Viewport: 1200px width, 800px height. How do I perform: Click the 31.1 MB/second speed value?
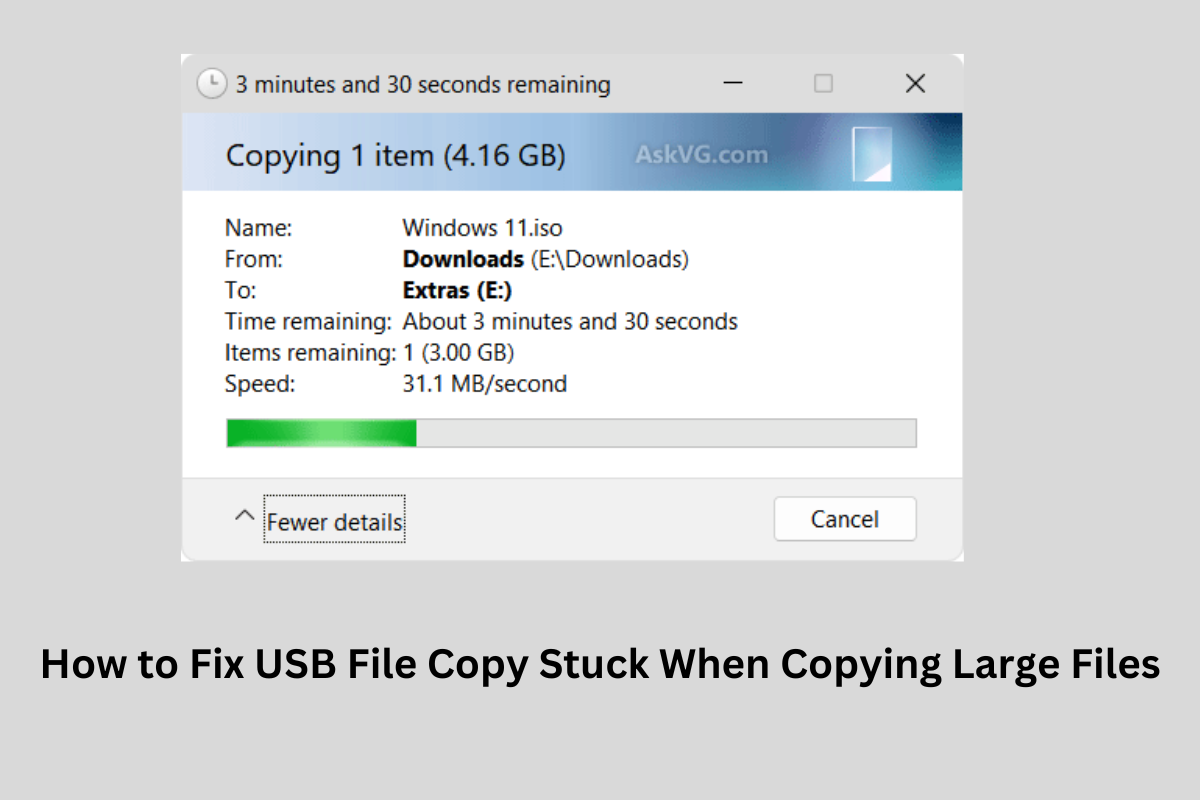pos(484,384)
